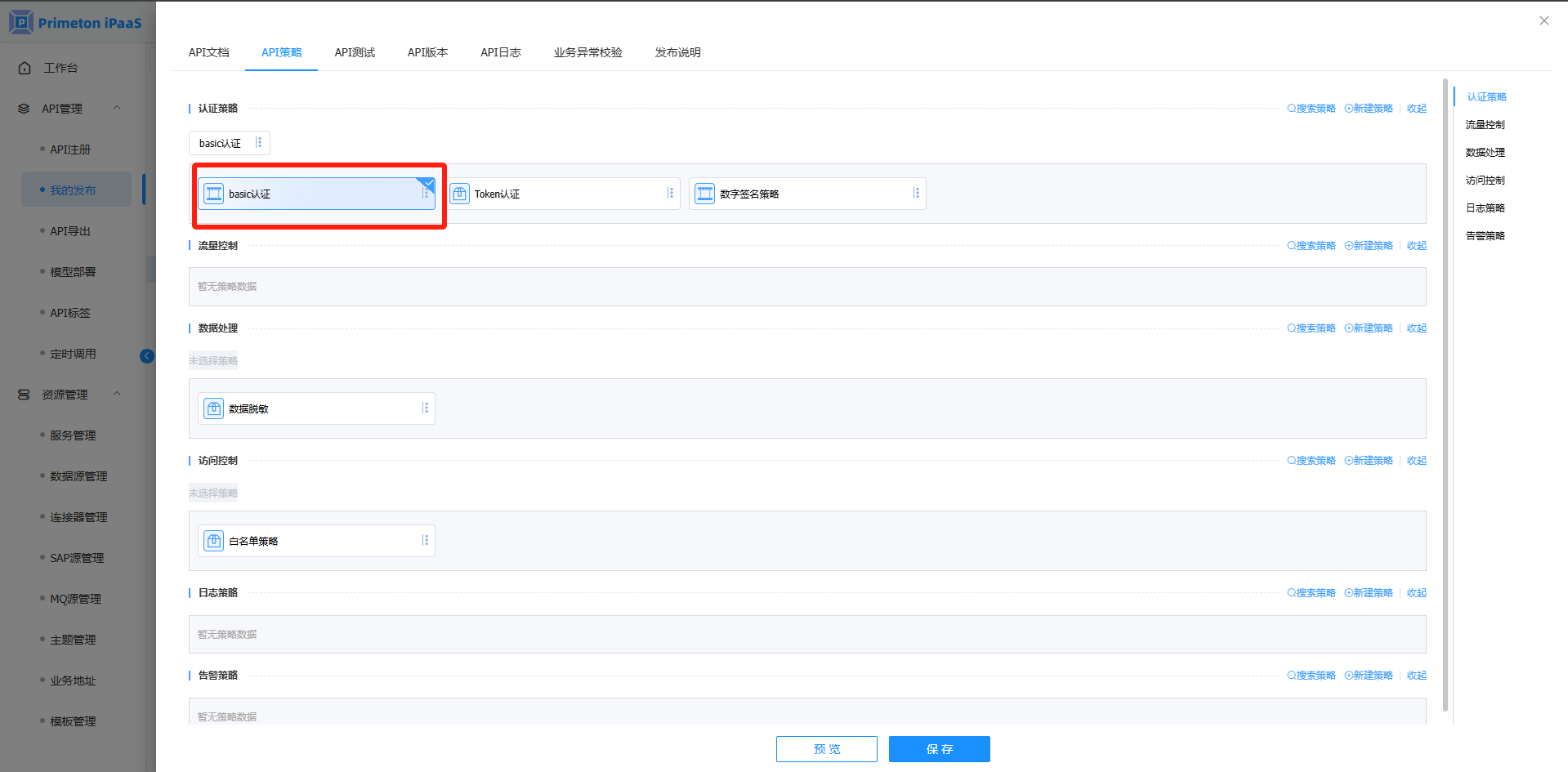This screenshot has width=1568, height=772.
Task: Click the vertical scrollbar of policy panel
Action: [x=1445, y=392]
